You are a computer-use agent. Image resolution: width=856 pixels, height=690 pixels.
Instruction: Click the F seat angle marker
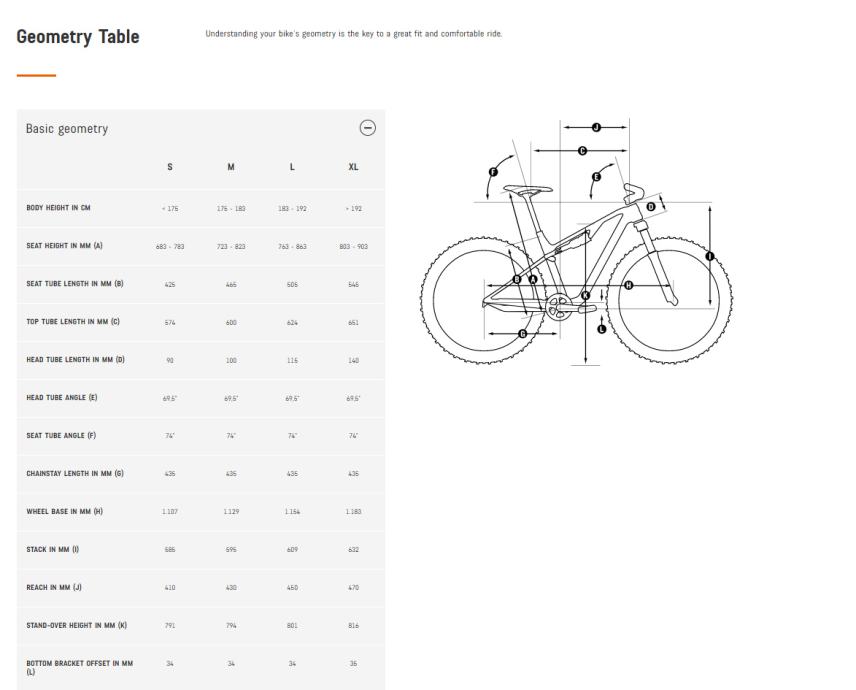[493, 172]
